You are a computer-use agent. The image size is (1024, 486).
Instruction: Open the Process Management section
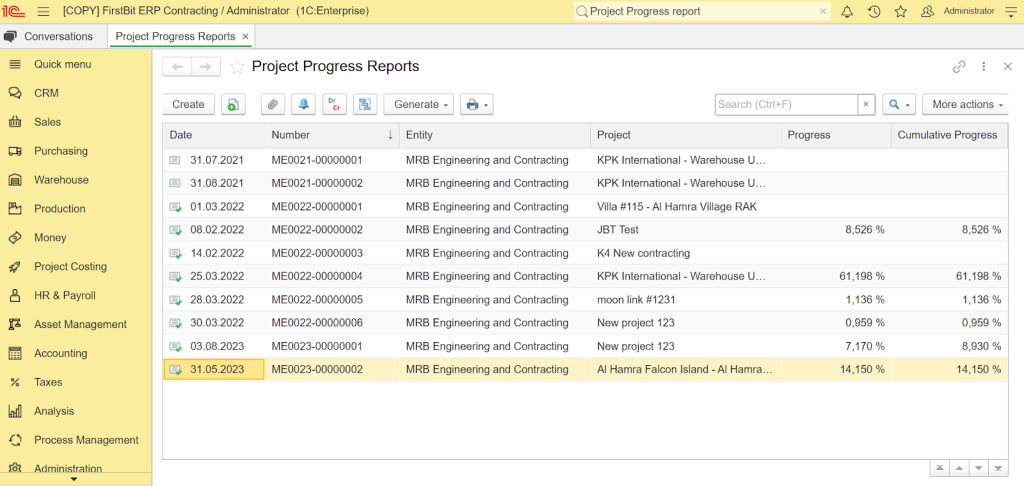coord(76,440)
